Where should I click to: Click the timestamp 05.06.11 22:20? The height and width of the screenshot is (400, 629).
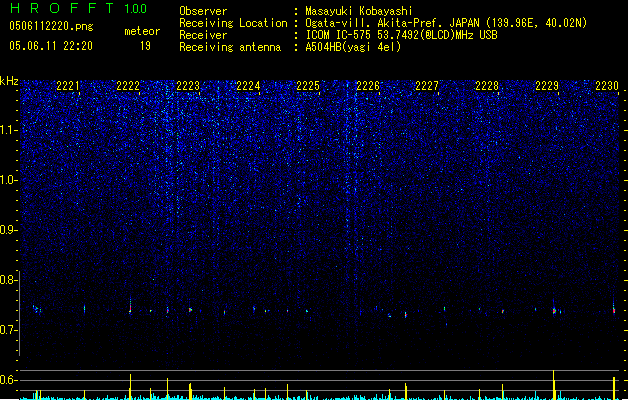(51, 46)
